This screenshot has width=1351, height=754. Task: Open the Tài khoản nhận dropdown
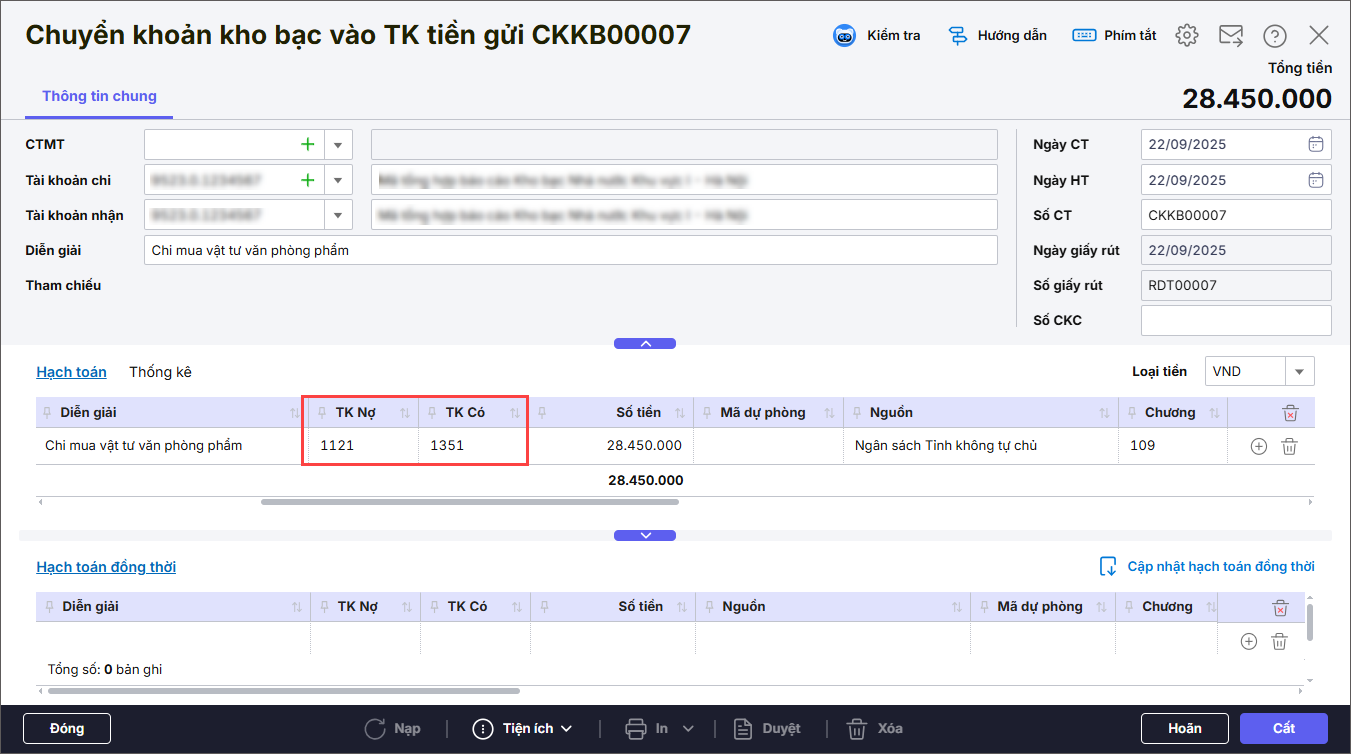pyautogui.click(x=338, y=215)
